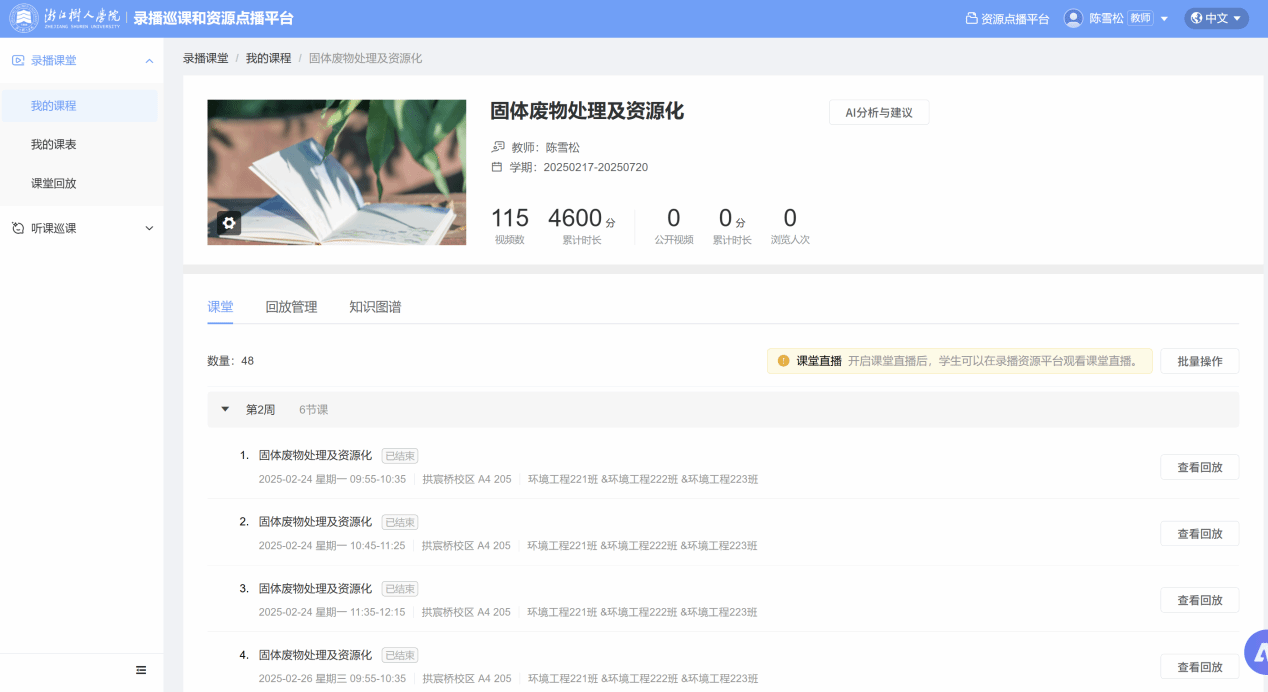The width and height of the screenshot is (1268, 692).
Task: Switch to the 回放管理 tab
Action: click(x=291, y=307)
